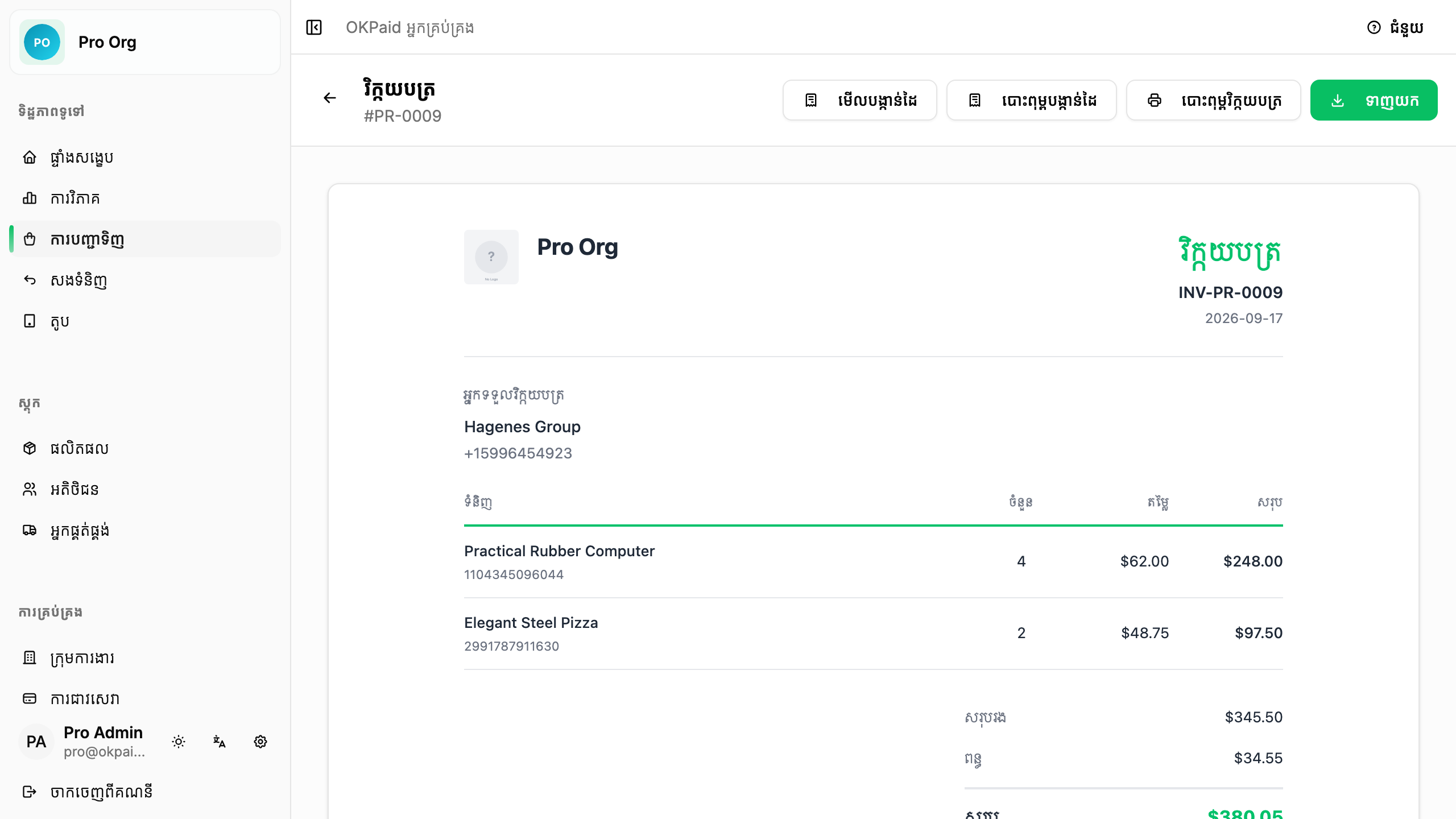
Task: Open the products box menu item
Action: tap(145, 448)
